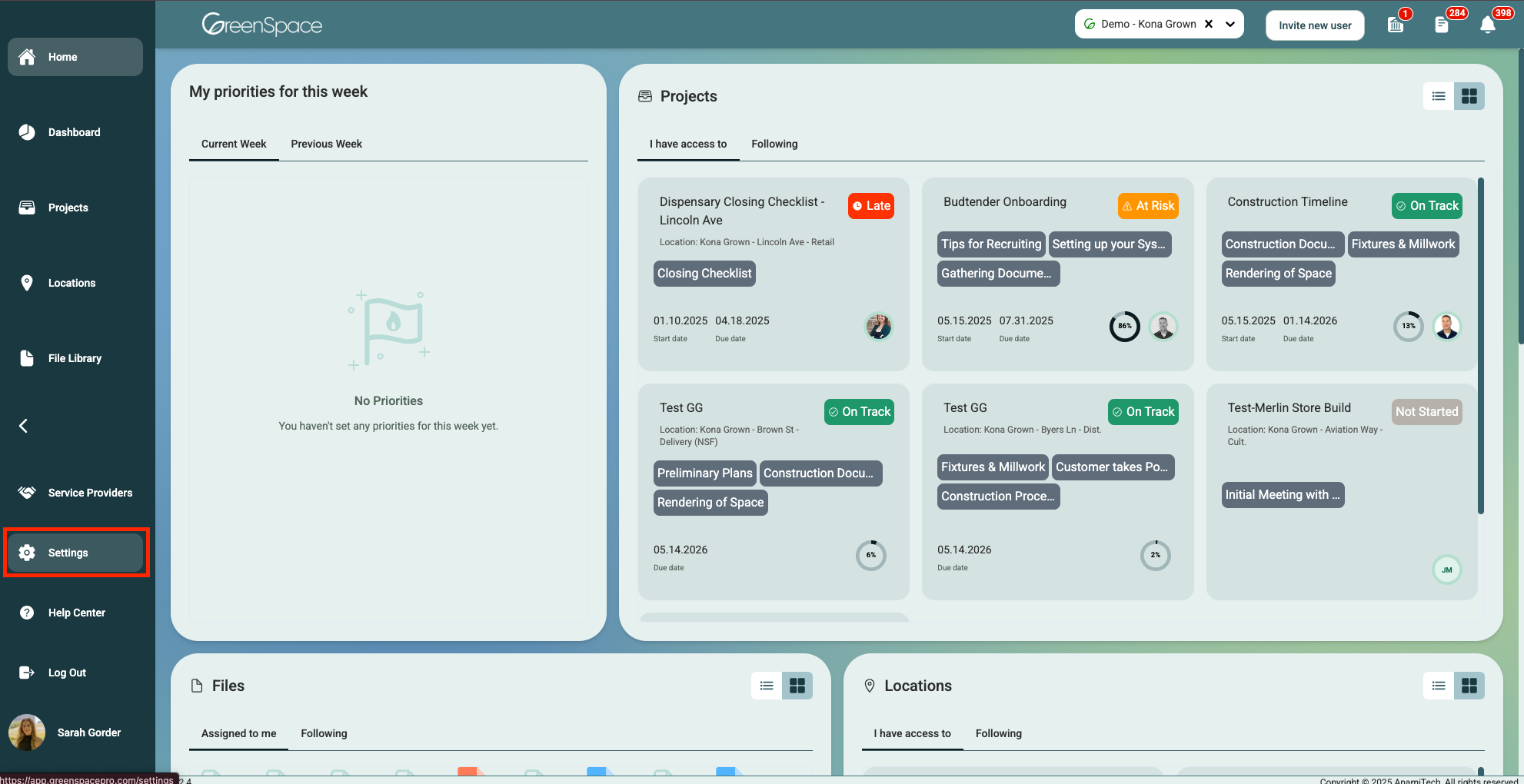
Task: Click the JM initials avatar
Action: (1447, 570)
